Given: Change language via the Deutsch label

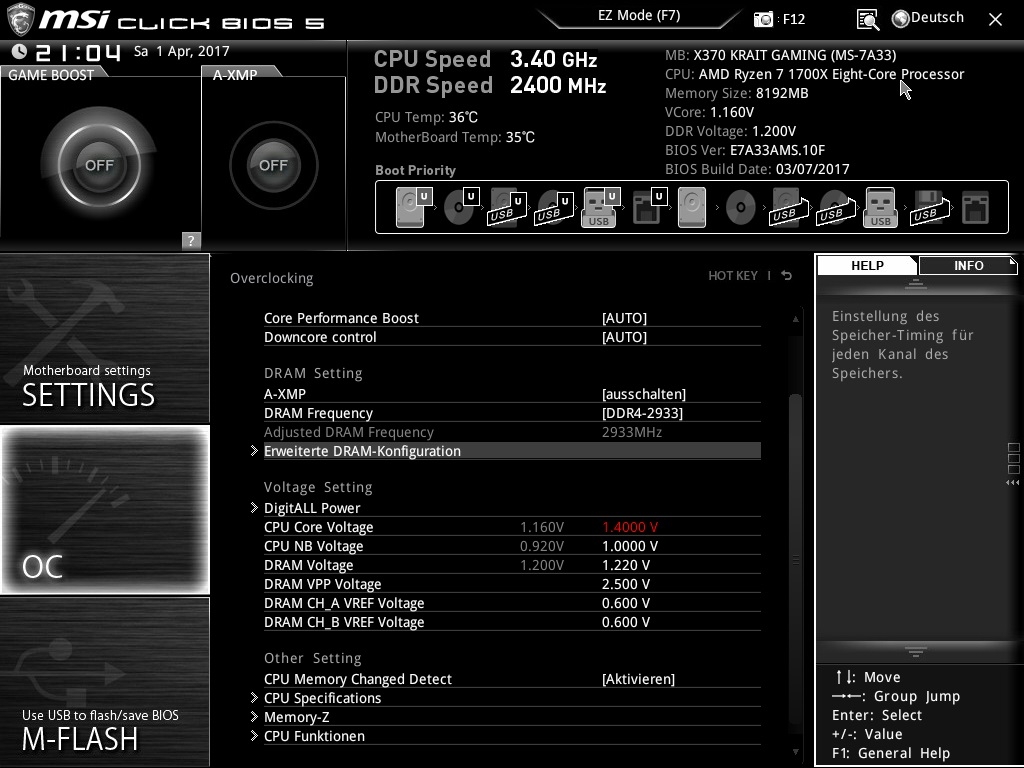Looking at the screenshot, I should click(936, 18).
